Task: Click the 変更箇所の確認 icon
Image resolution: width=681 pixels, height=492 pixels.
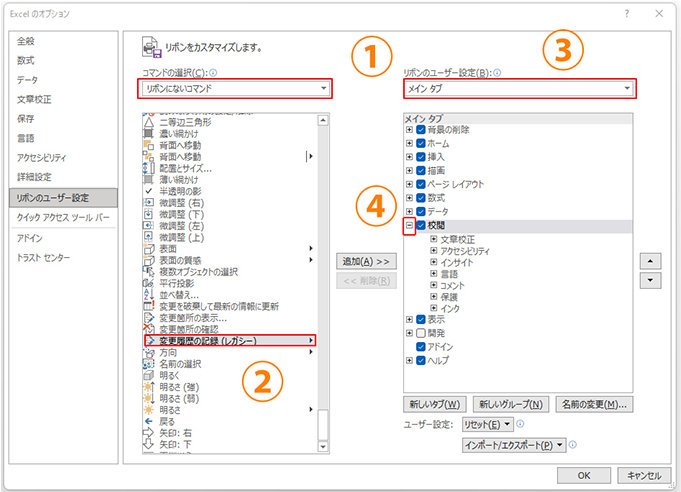Action: [x=149, y=329]
